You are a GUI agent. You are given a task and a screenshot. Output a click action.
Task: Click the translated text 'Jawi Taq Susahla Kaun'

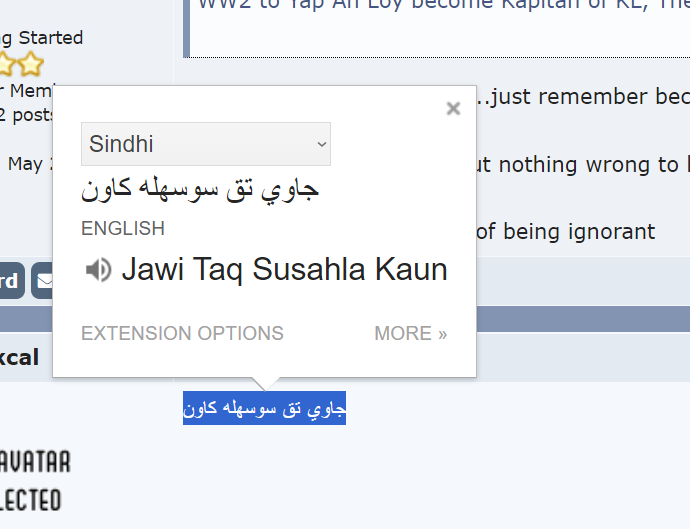coord(284,269)
